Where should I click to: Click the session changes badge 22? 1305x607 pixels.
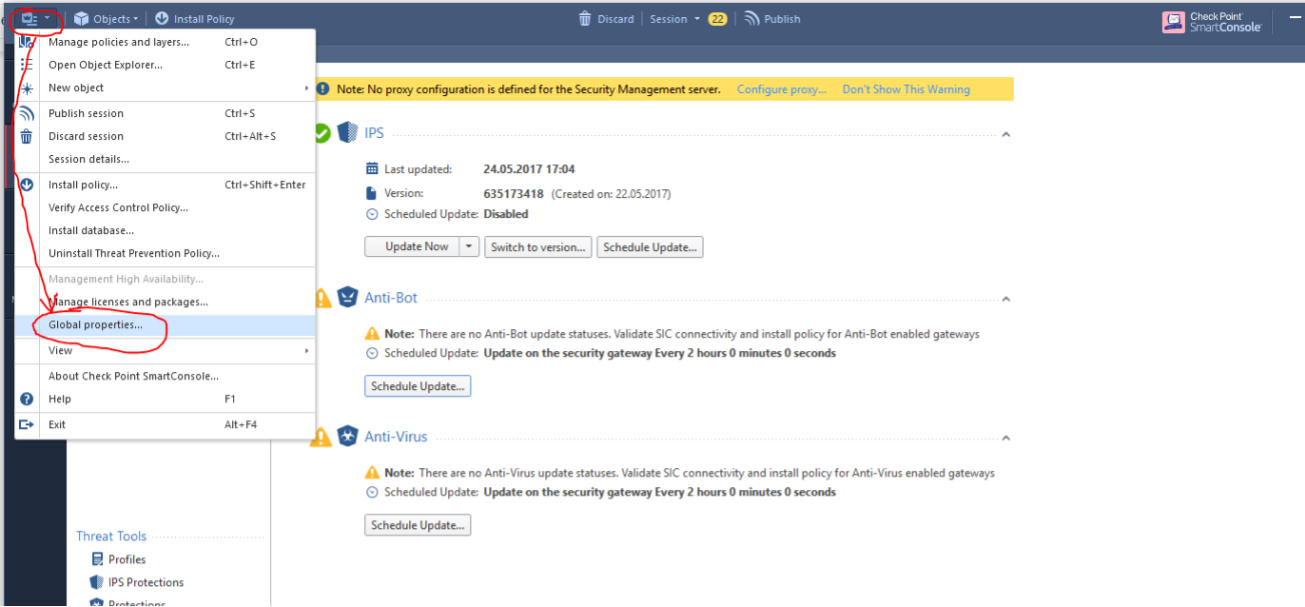pos(717,19)
